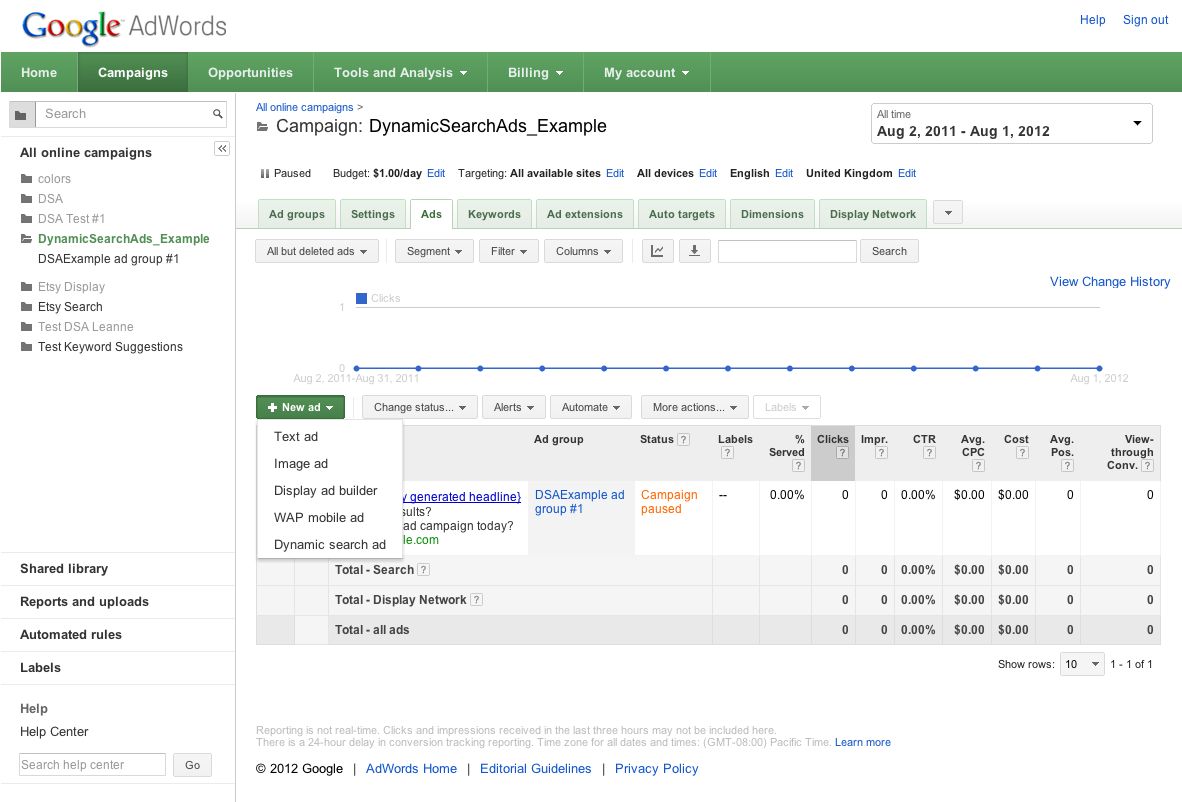The image size is (1182, 802).
Task: Open Shared library in the sidebar
Action: click(64, 568)
